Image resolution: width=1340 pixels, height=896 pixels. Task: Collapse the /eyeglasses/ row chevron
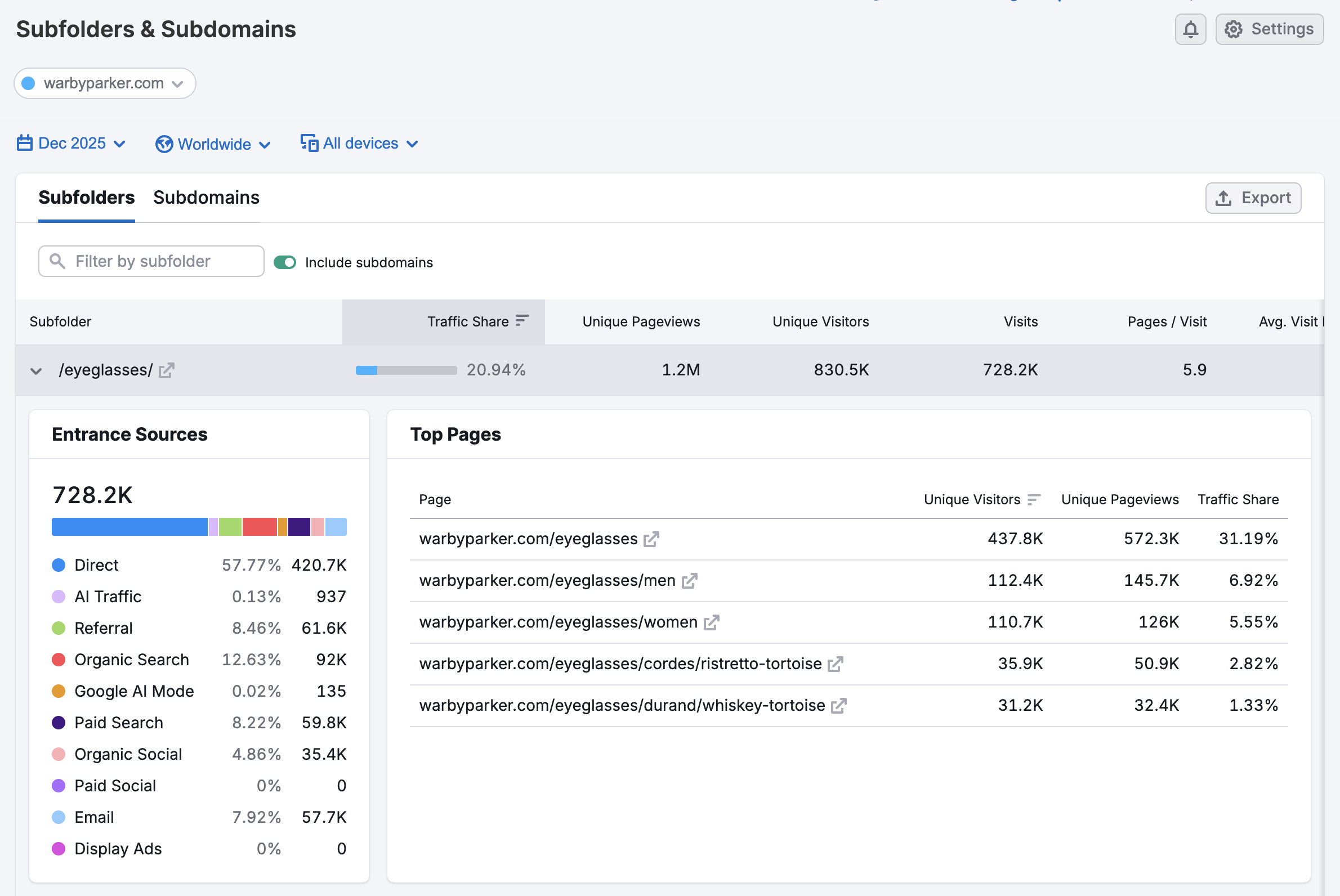click(35, 371)
